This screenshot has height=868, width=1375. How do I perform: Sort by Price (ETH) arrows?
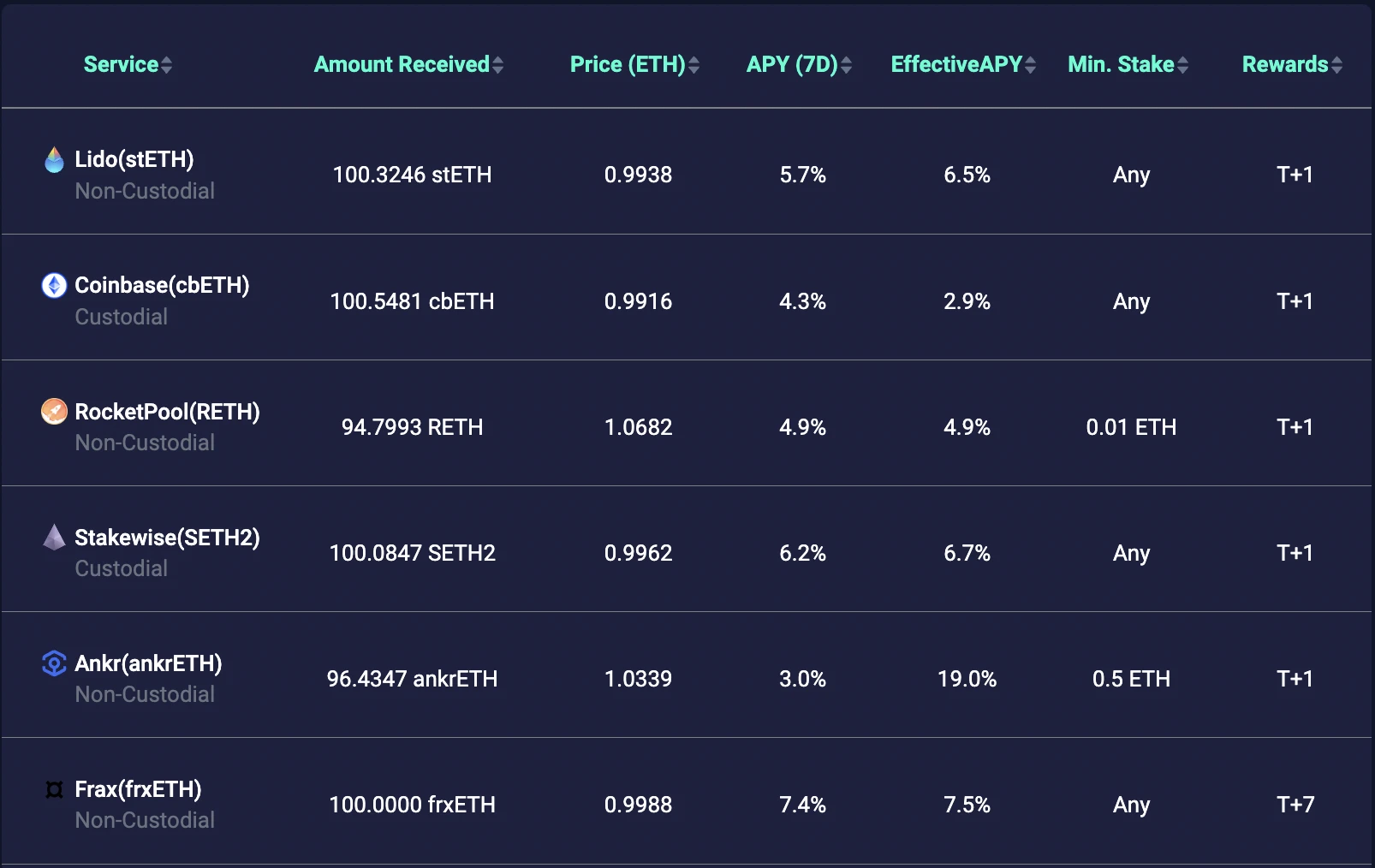[694, 65]
